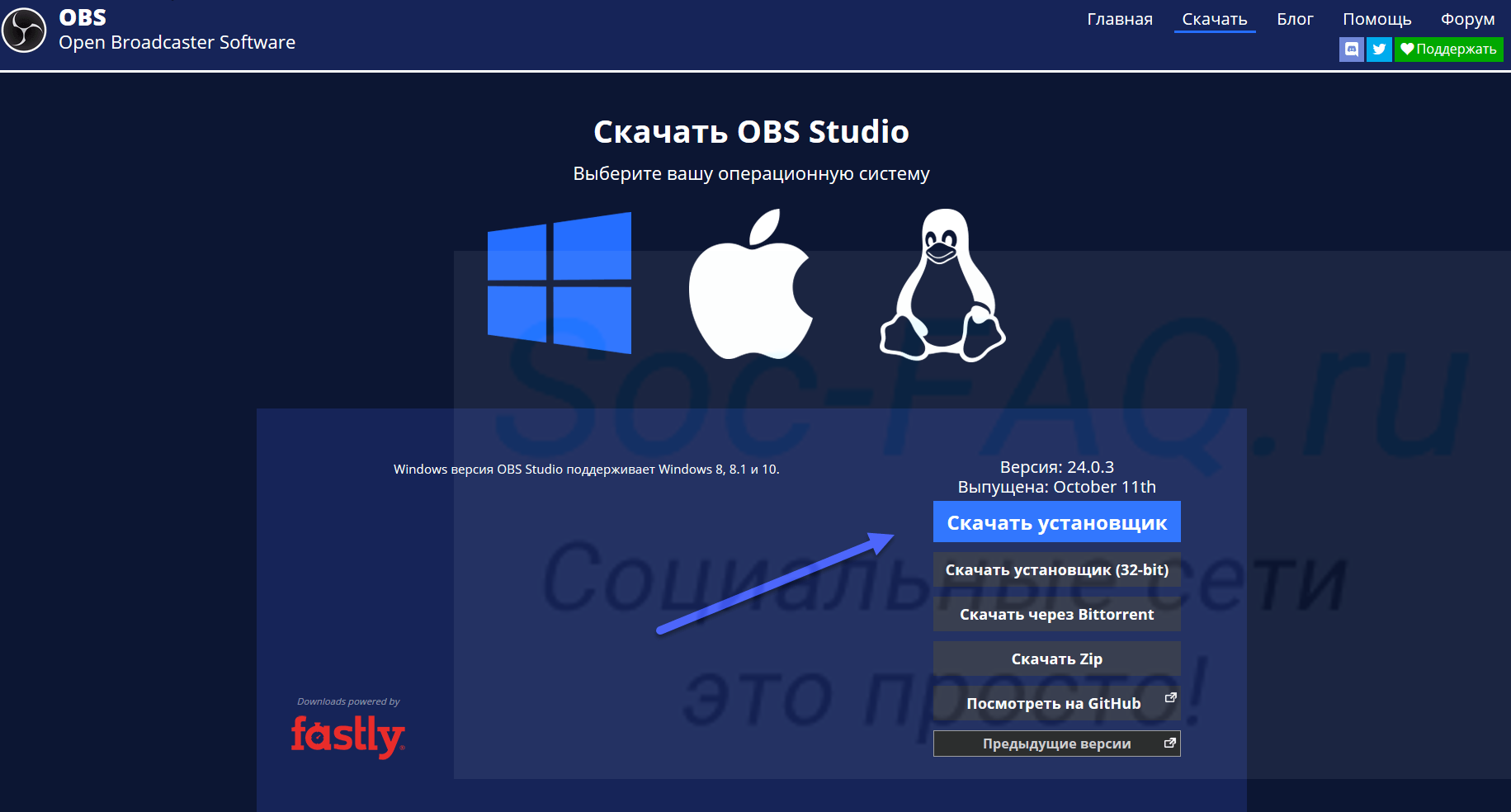Open the Скачать menu item
The width and height of the screenshot is (1511, 812).
coord(1214,19)
